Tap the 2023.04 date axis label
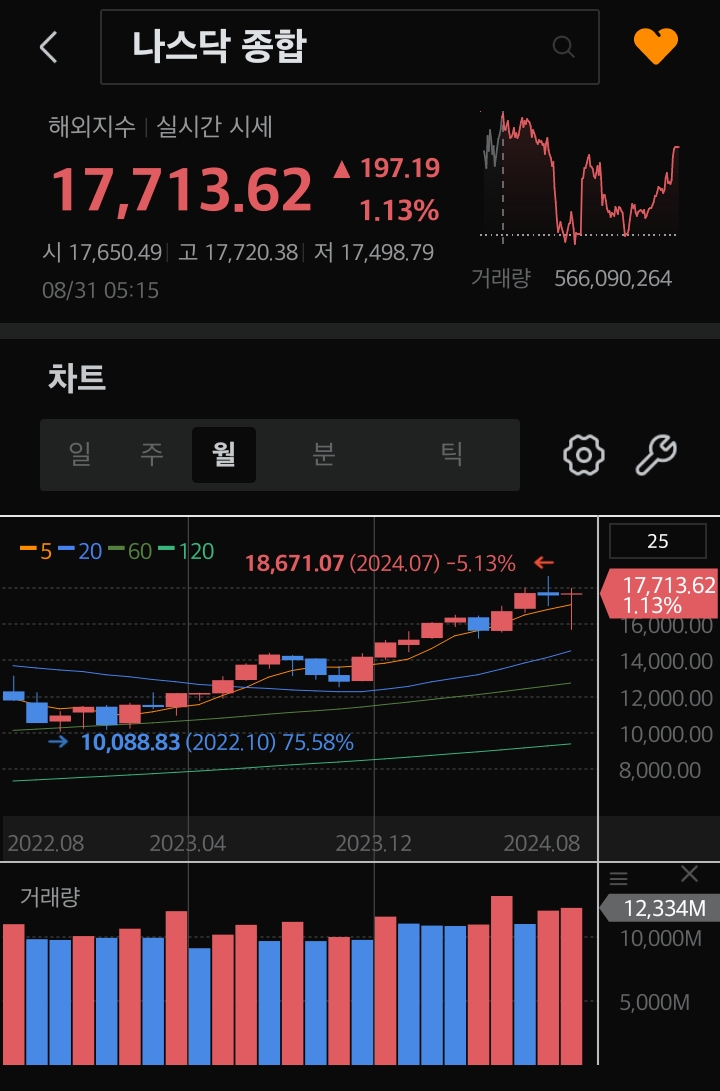 click(188, 843)
